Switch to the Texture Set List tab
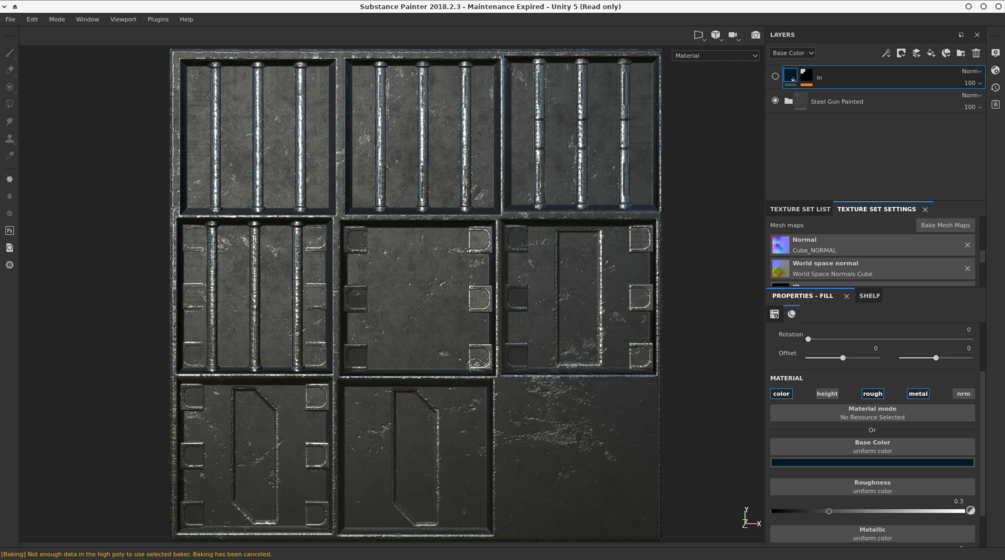The height and width of the screenshot is (560, 1005). 799,210
